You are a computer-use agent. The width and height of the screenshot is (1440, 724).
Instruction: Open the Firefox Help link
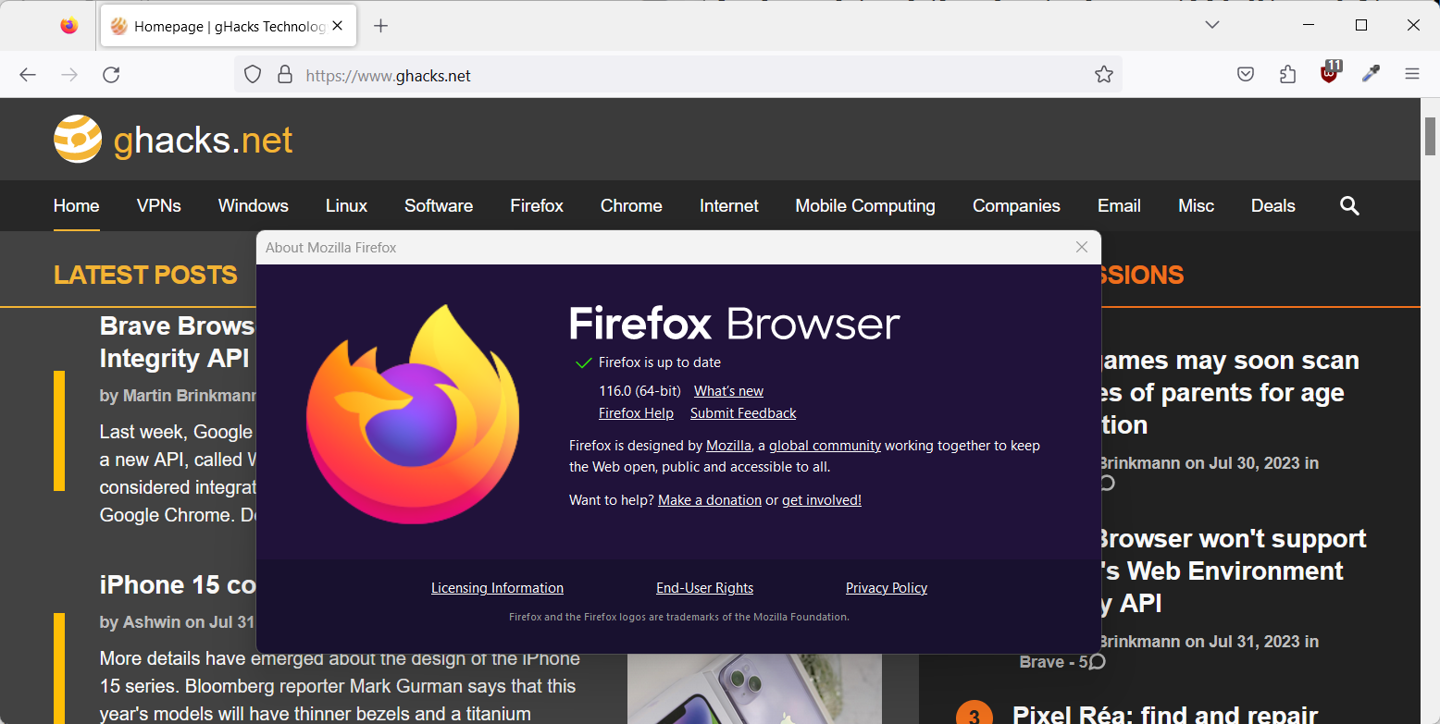[636, 413]
